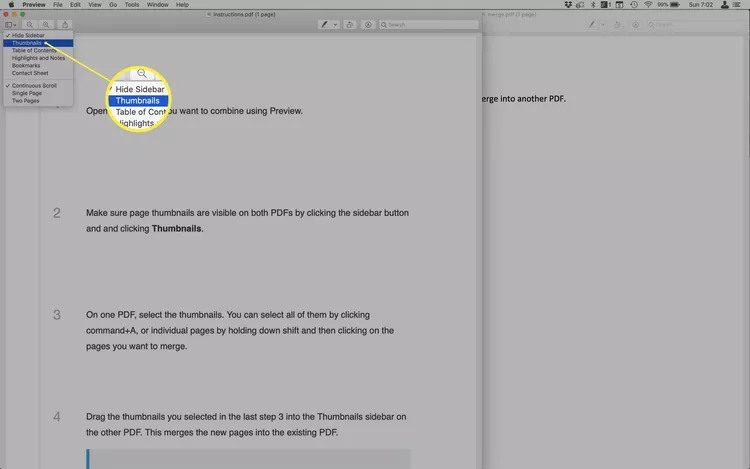Select the highlight pen tool icon
The width and height of the screenshot is (750, 469).
(323, 24)
